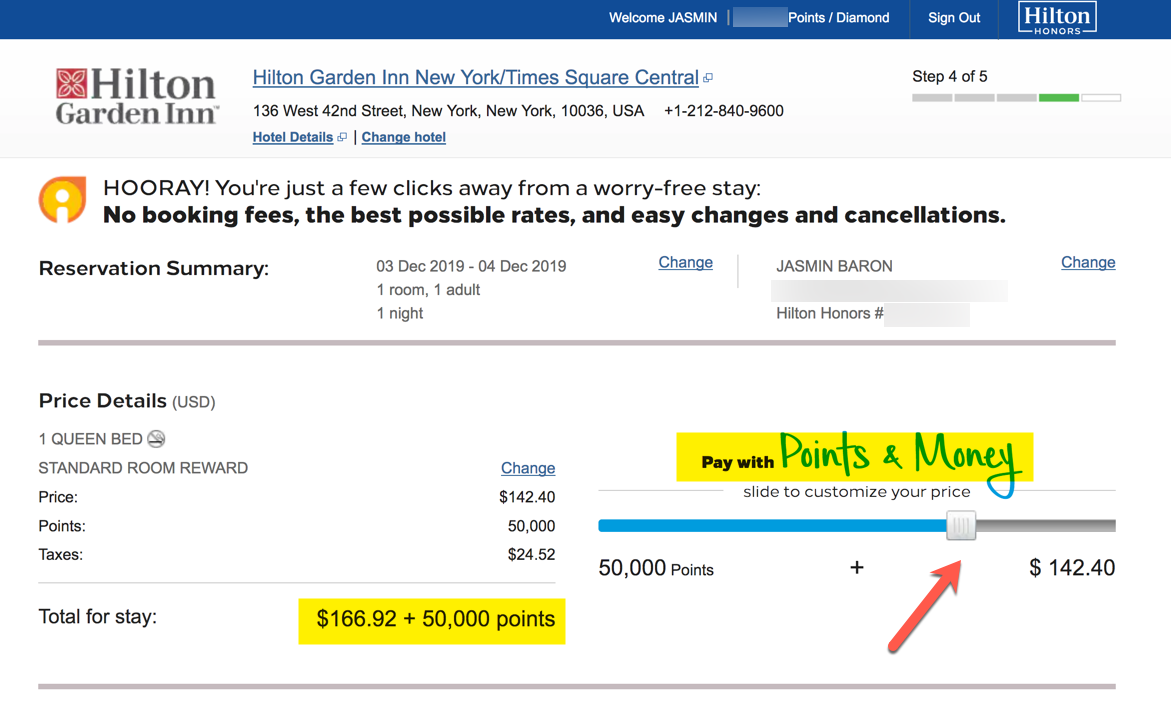Click popup icon next to Hotel Details
The height and width of the screenshot is (722, 1171).
(x=342, y=137)
